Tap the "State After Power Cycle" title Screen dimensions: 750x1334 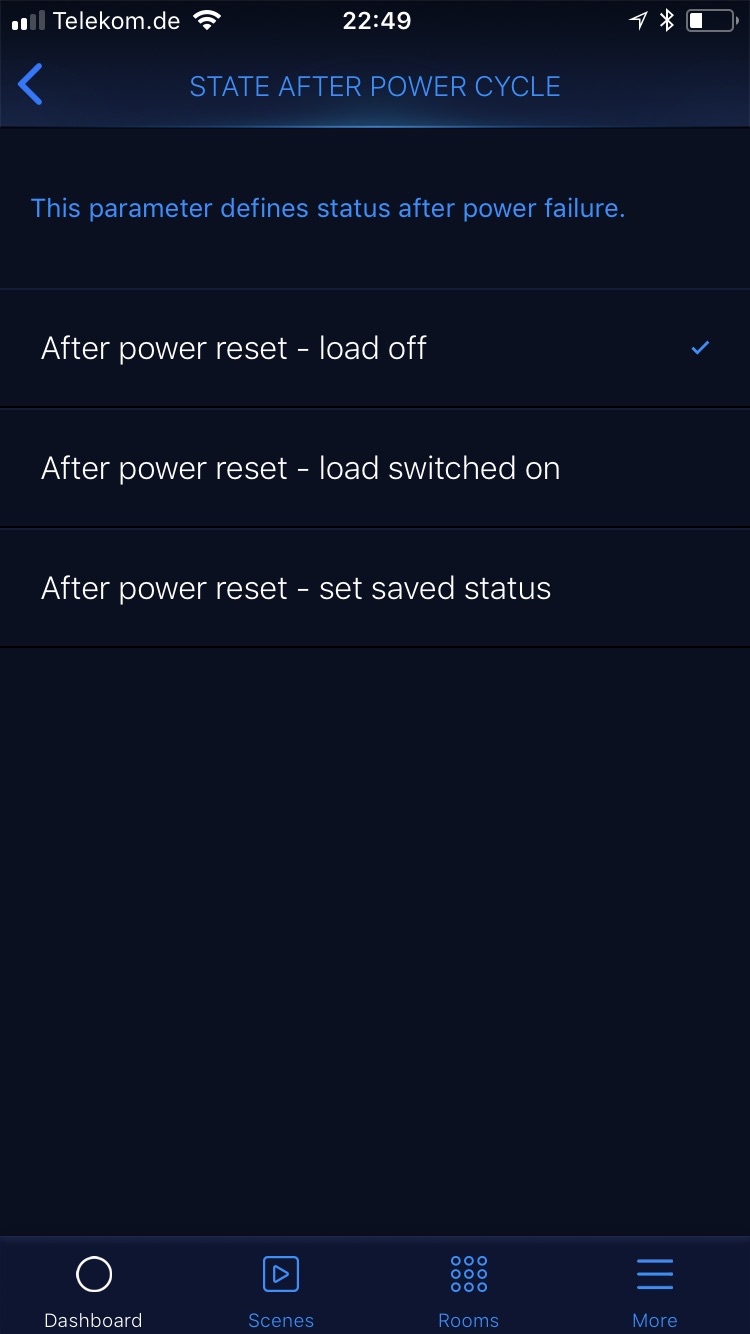[x=375, y=87]
